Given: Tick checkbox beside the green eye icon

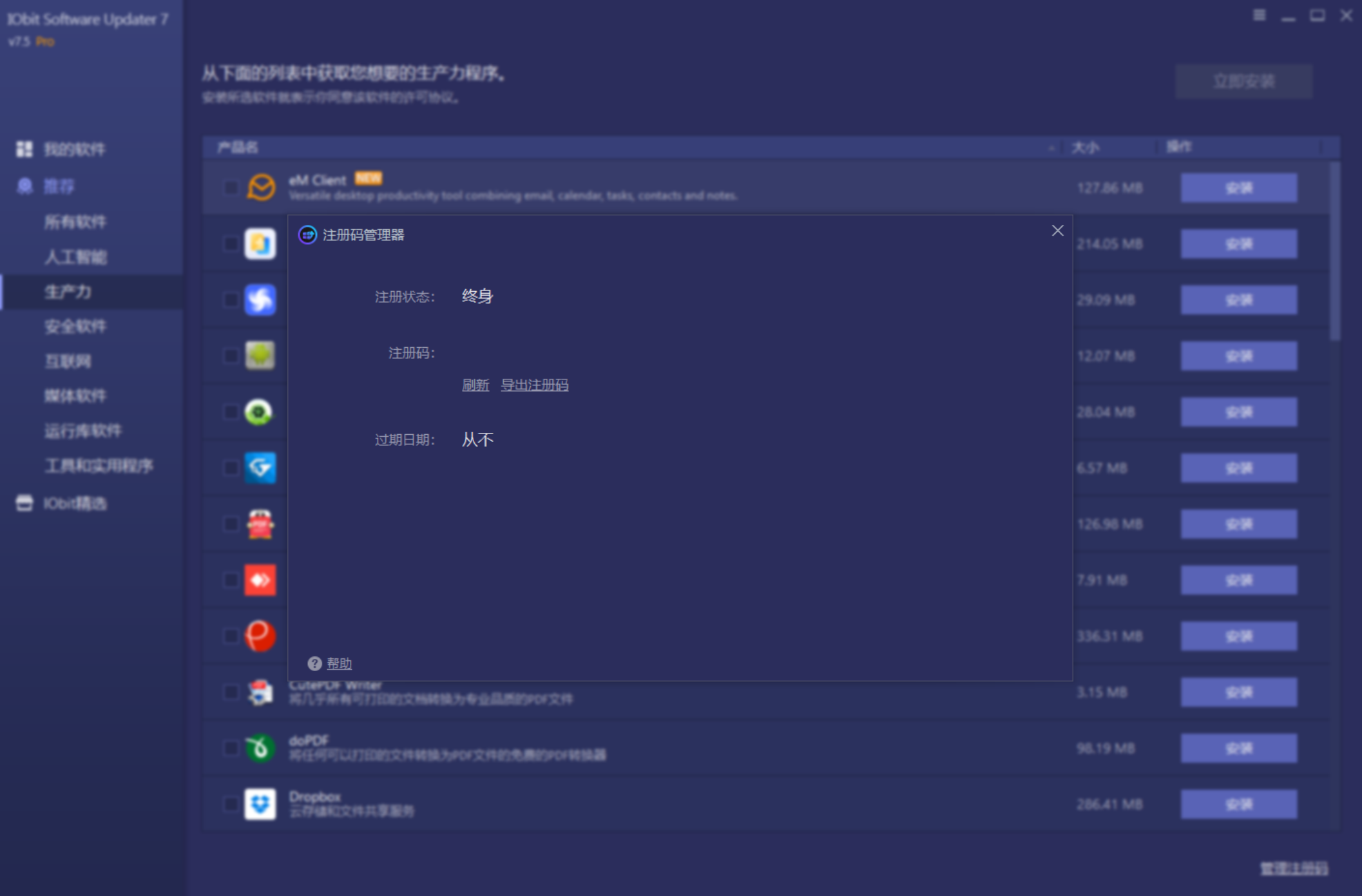Looking at the screenshot, I should tap(231, 412).
